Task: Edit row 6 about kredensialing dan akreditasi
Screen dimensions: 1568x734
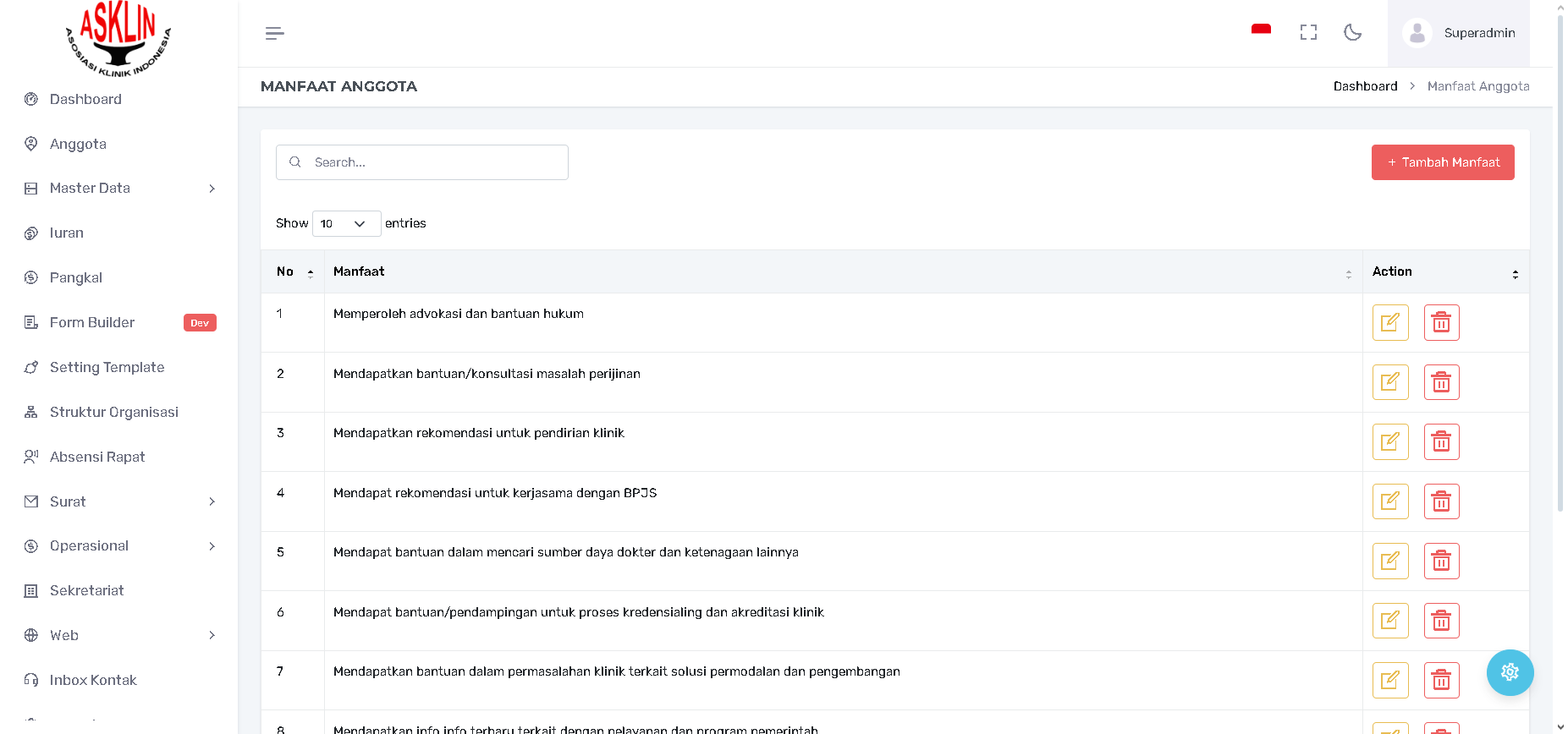Action: pos(1389,621)
